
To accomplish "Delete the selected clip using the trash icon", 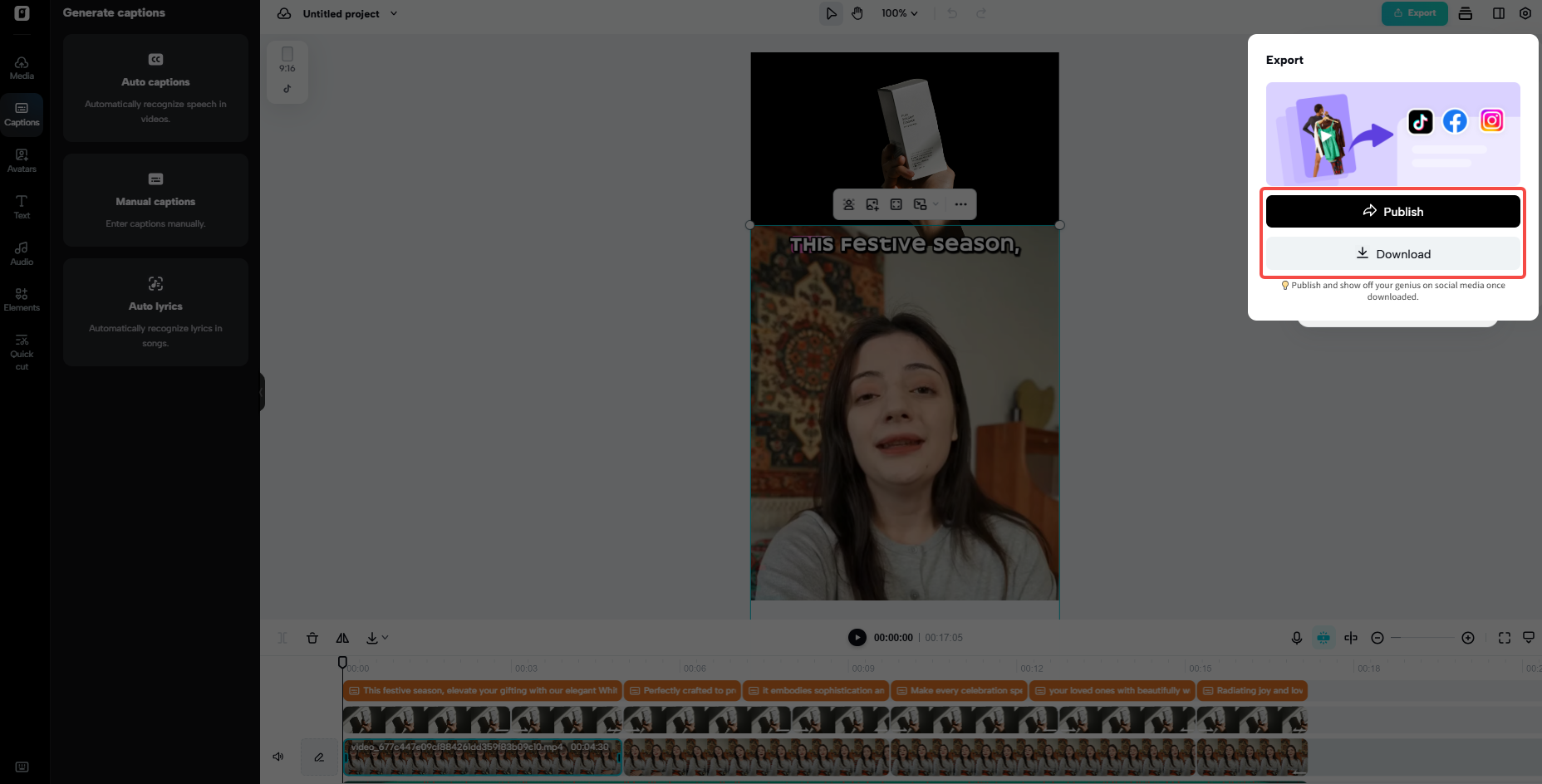I will [312, 638].
